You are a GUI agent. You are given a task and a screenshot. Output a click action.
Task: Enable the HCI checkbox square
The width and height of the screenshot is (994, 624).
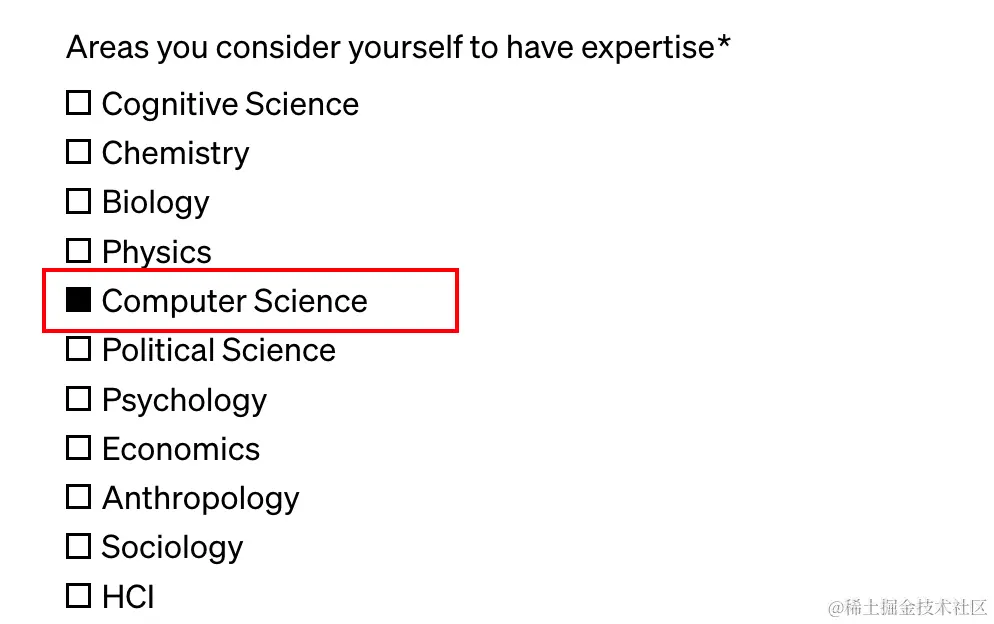coord(79,595)
